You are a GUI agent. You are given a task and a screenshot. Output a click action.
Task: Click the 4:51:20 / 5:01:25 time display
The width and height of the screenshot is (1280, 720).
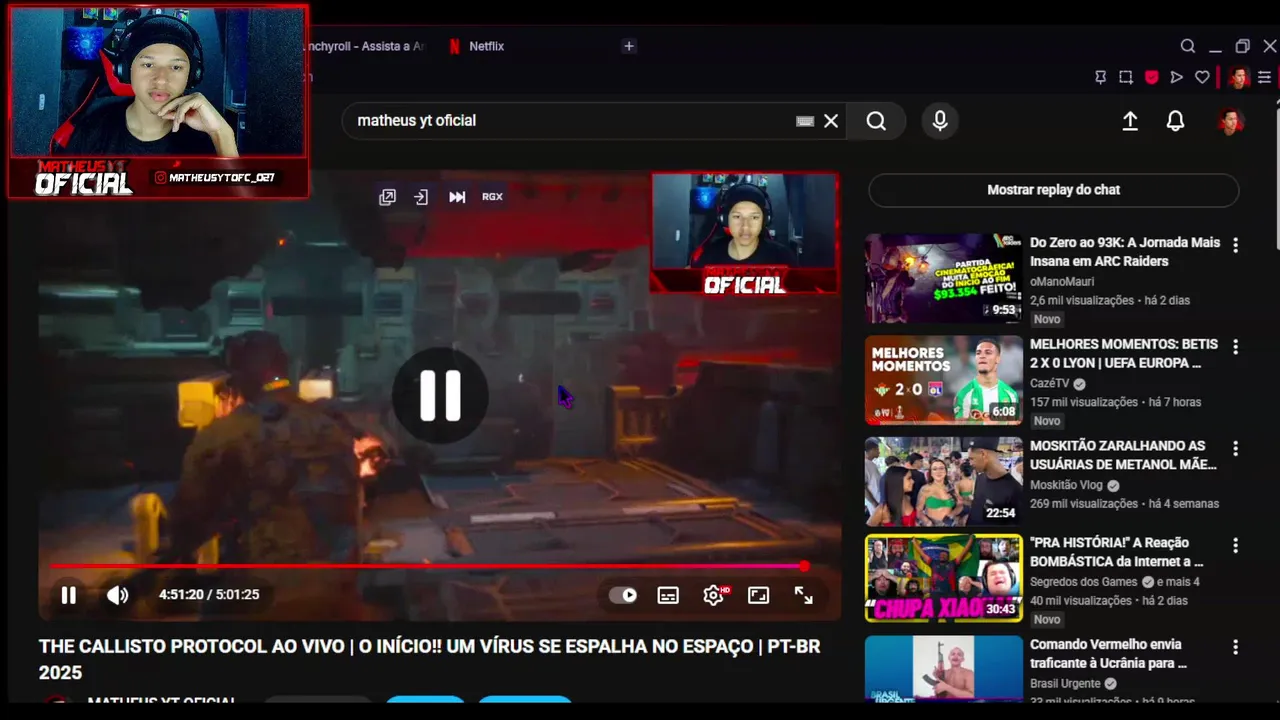pos(209,595)
